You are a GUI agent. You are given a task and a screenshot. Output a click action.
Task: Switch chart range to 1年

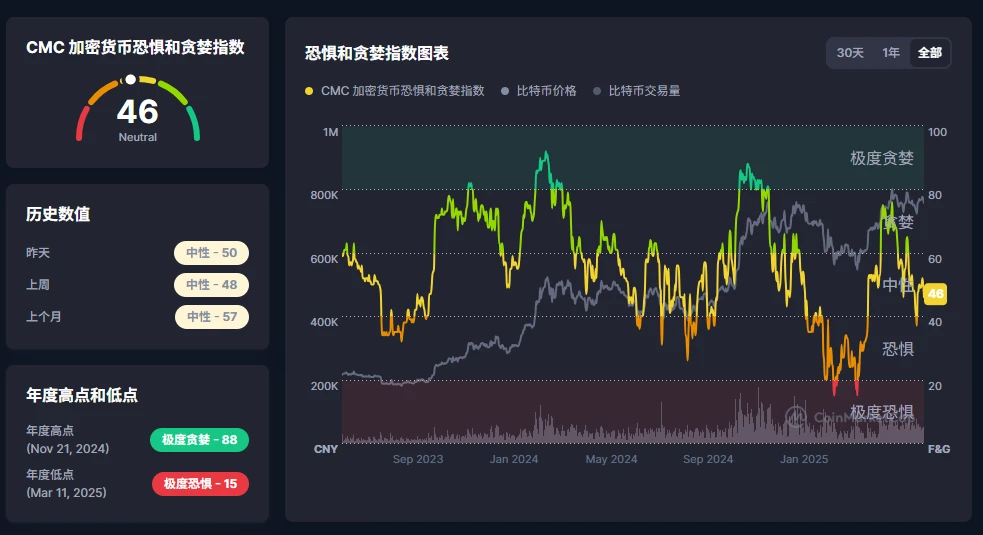890,53
